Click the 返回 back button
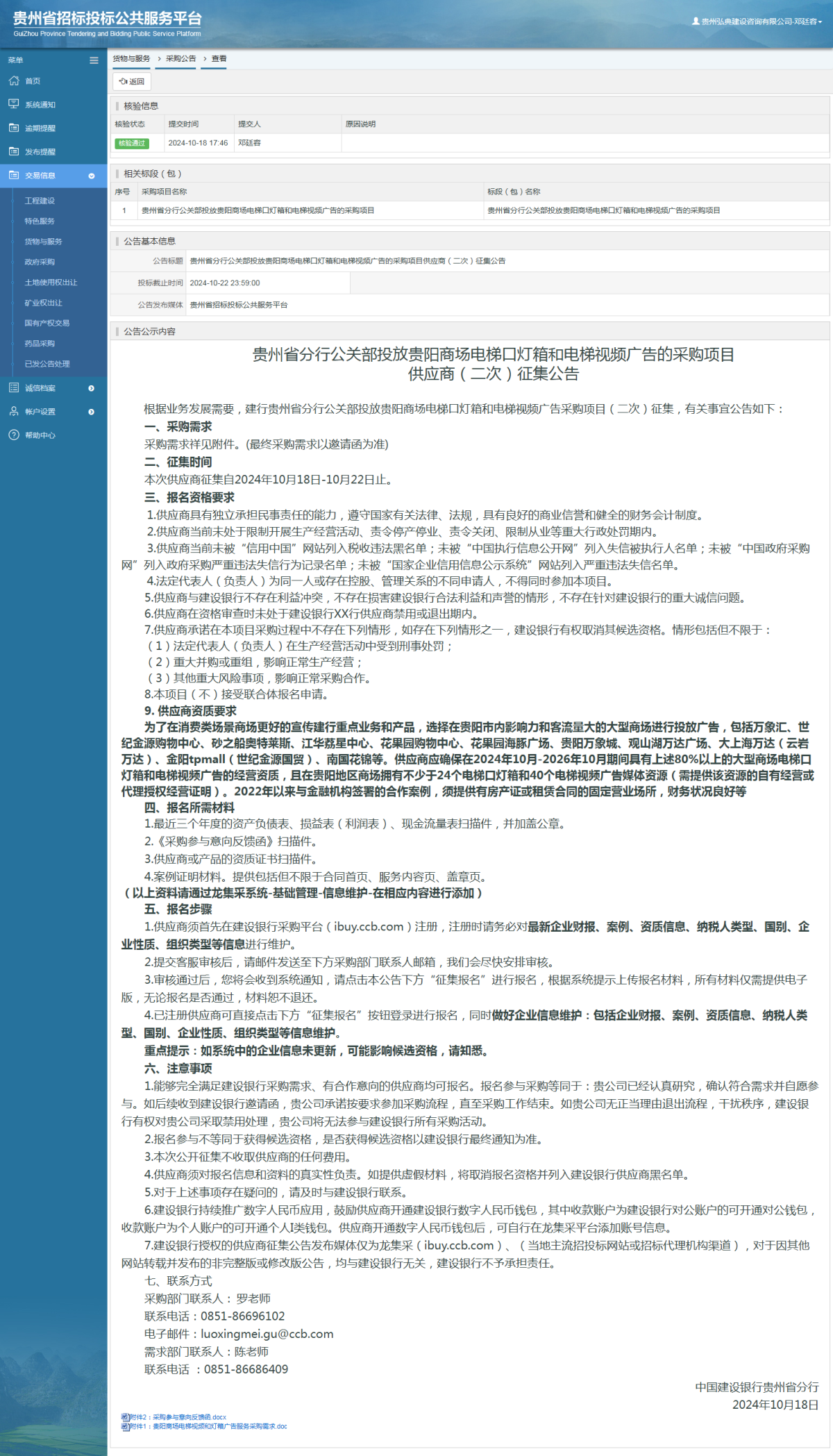 [x=132, y=81]
